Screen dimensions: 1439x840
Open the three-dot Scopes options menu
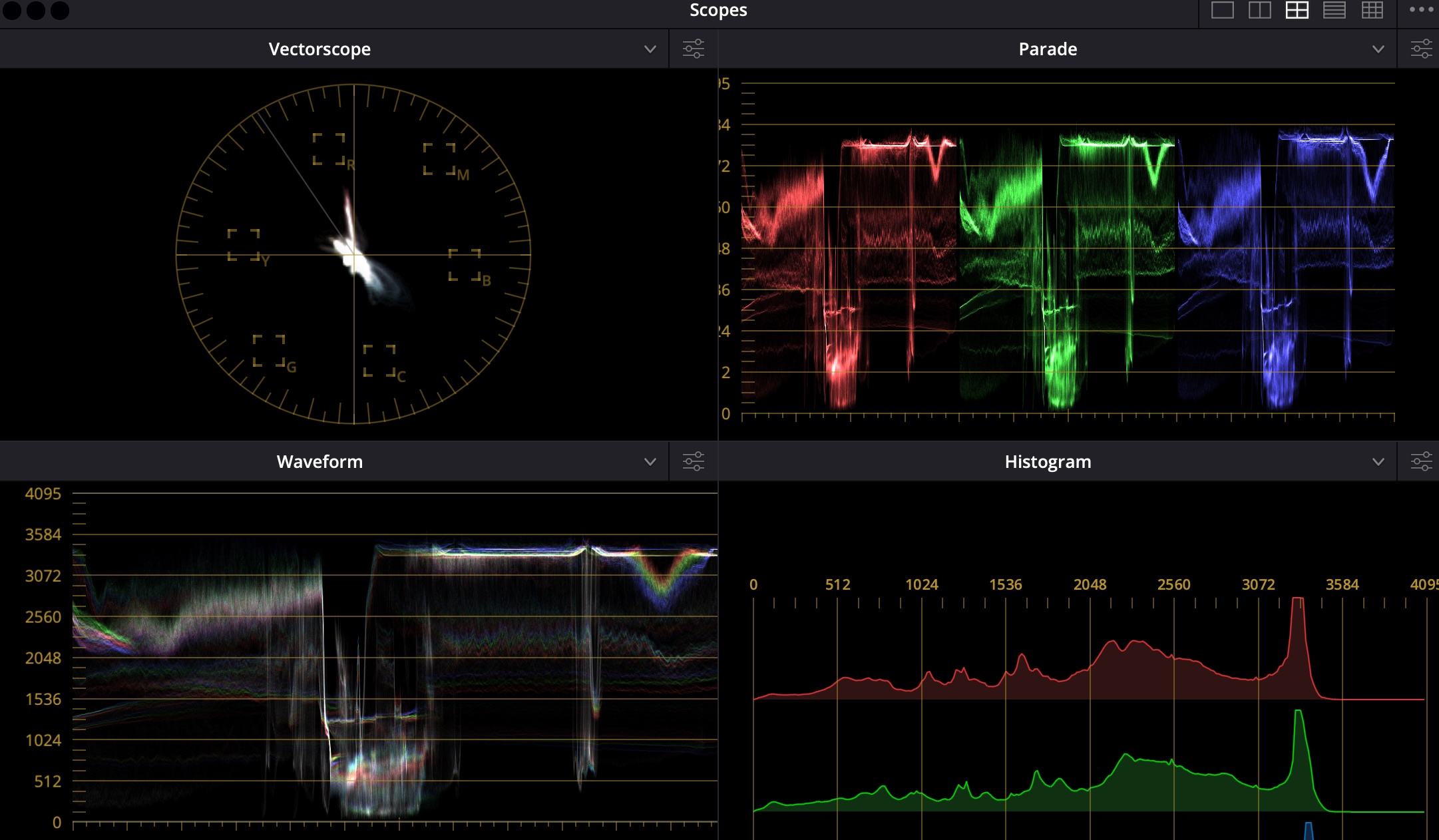[1421, 9]
